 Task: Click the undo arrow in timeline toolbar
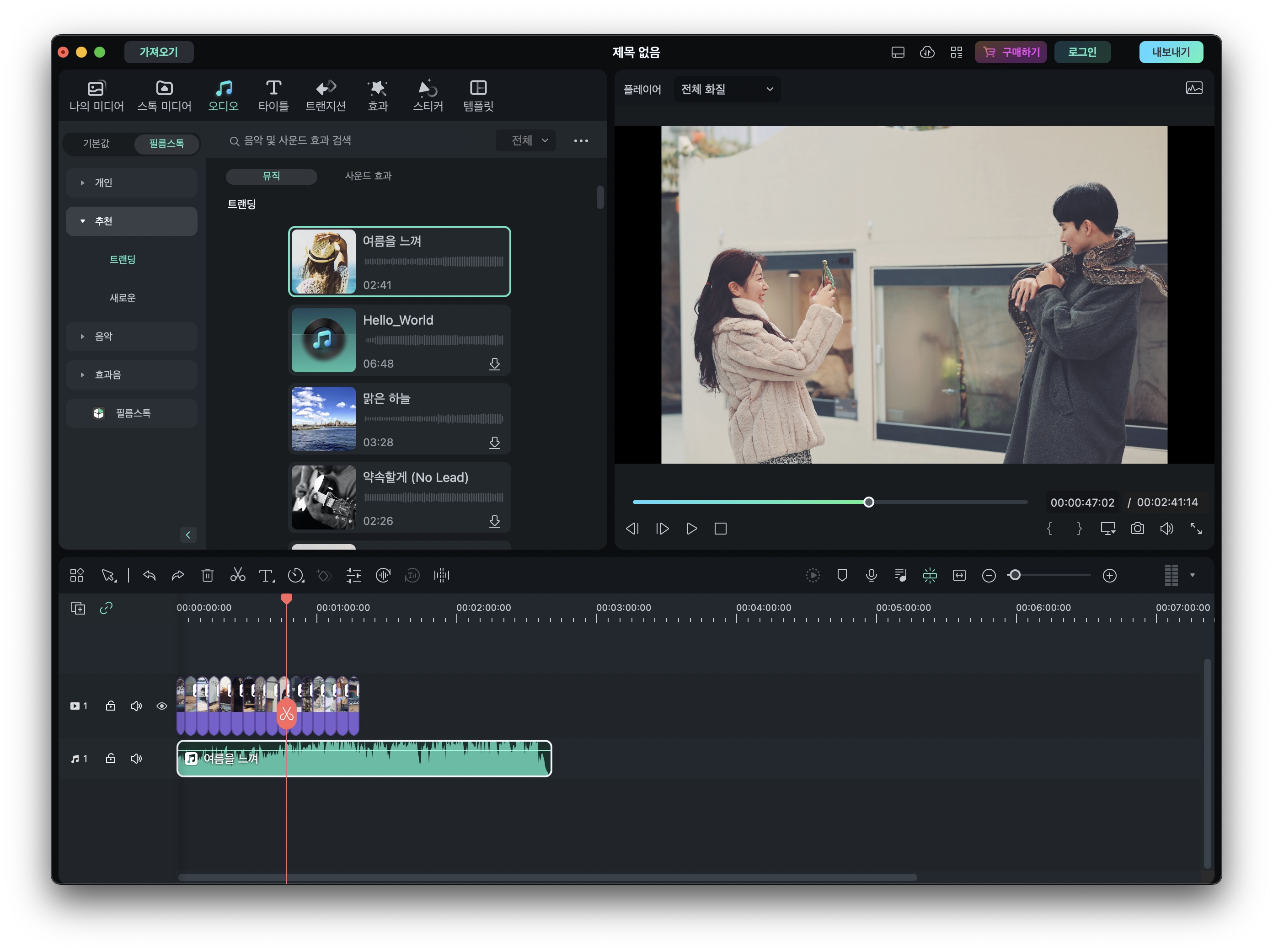point(149,575)
